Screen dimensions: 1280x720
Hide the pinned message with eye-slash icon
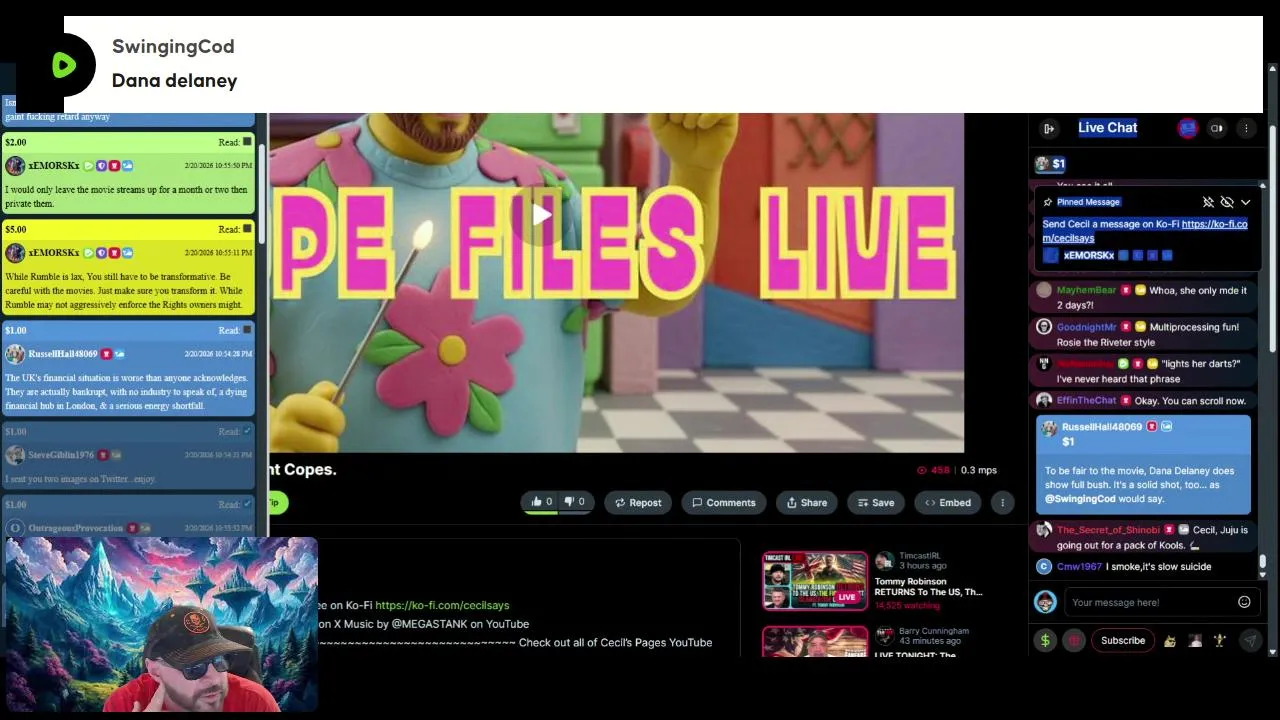coord(1227,202)
